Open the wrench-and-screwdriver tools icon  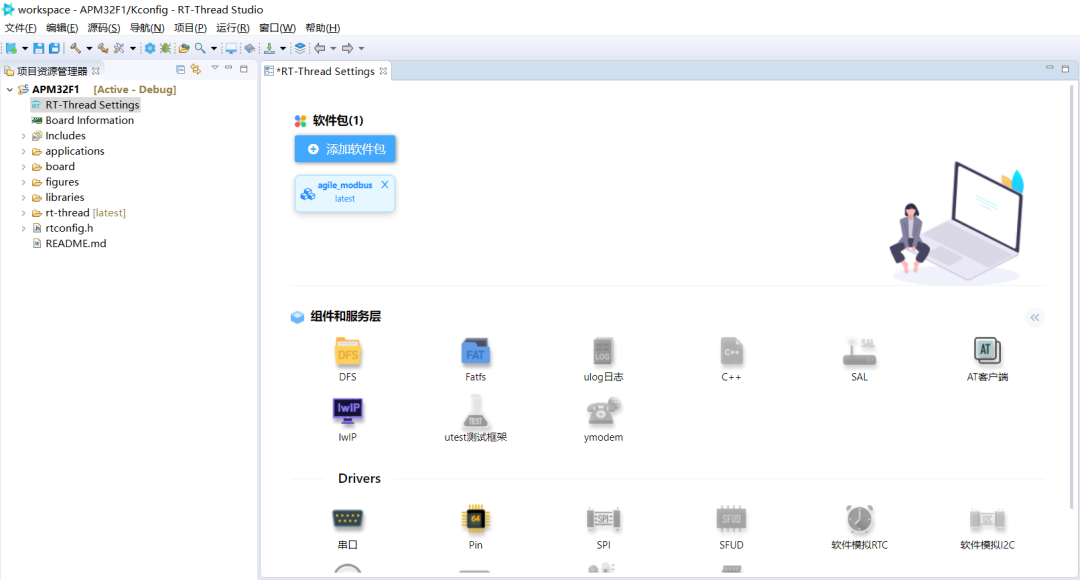click(118, 48)
